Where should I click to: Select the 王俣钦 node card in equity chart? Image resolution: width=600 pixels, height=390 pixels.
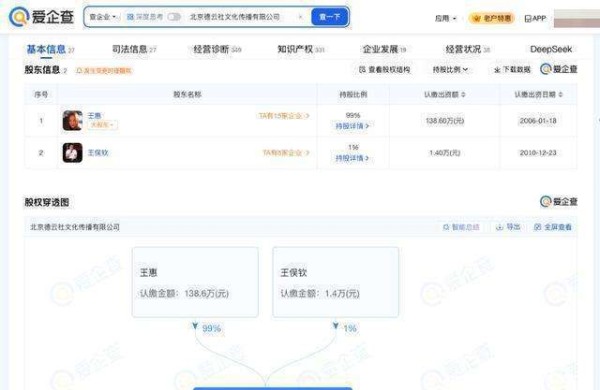[x=336, y=282]
